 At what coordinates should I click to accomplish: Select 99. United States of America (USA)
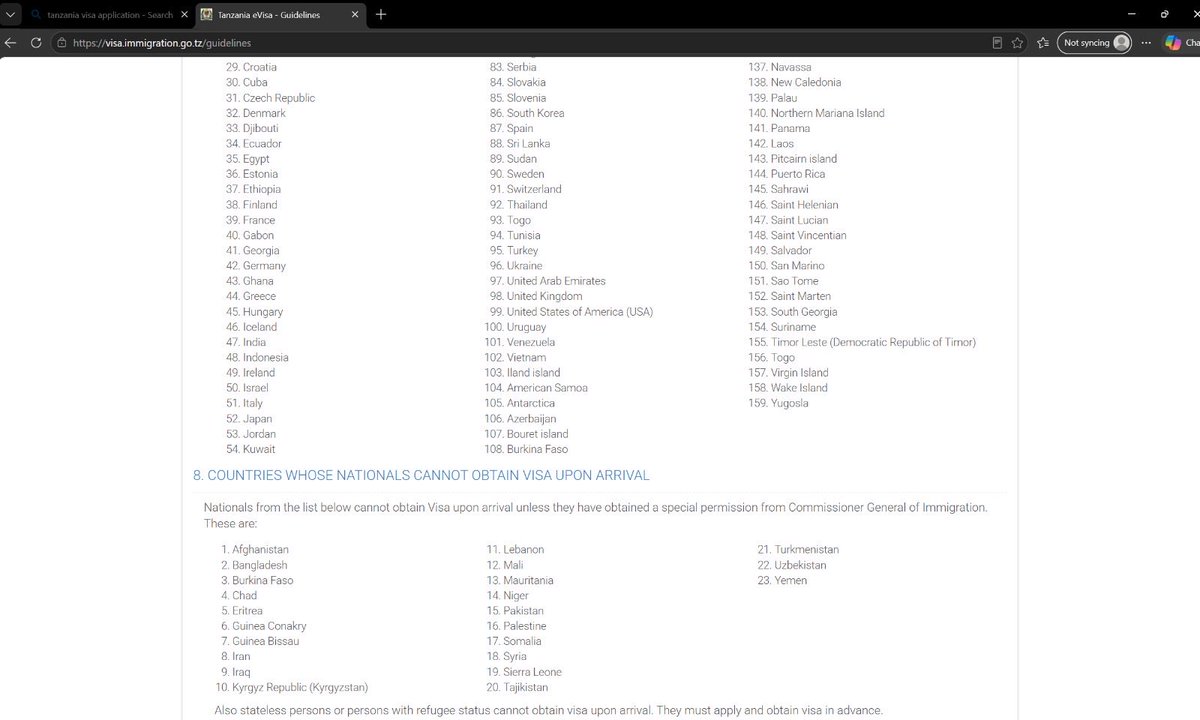click(x=571, y=312)
